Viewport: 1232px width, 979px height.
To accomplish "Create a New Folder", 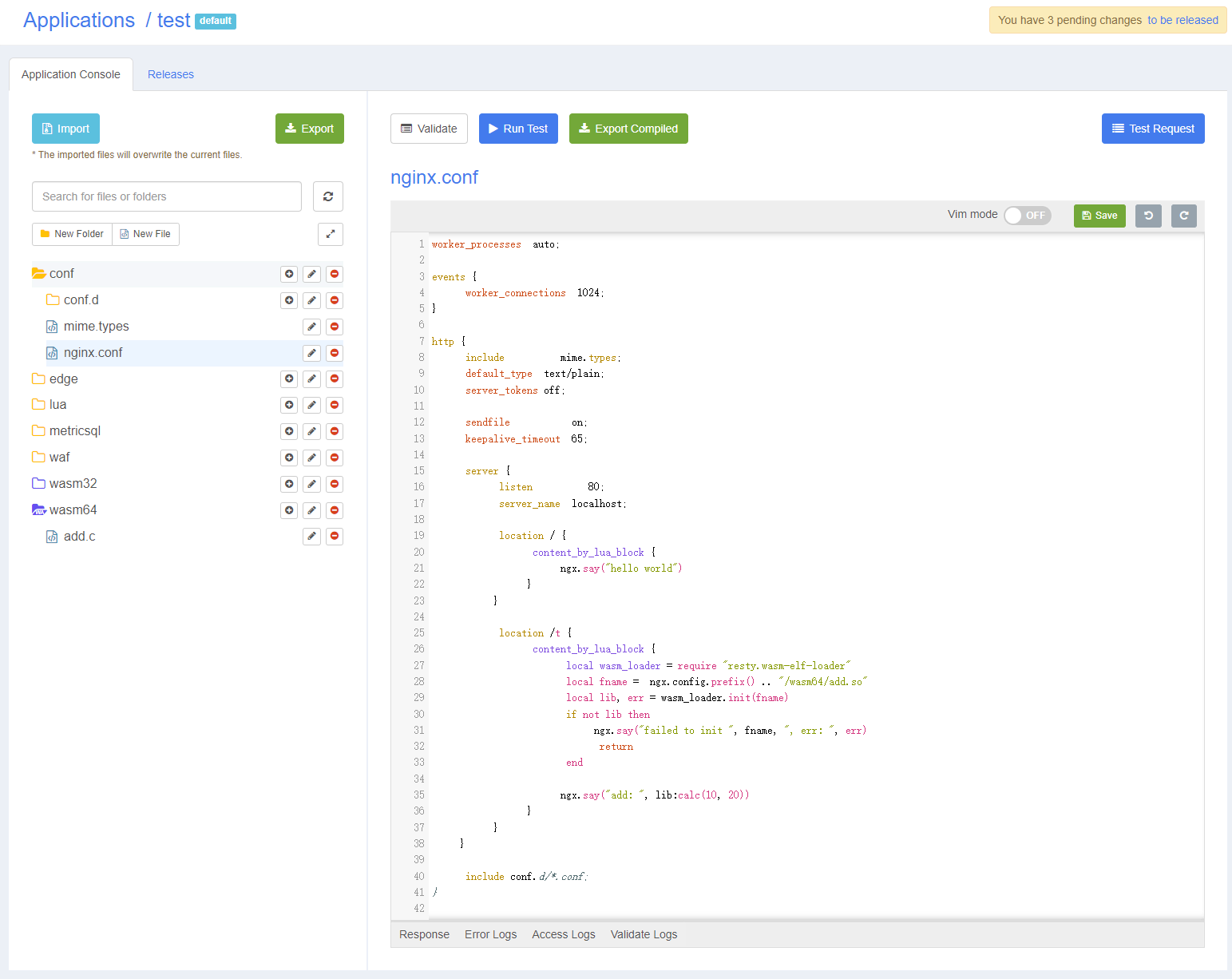I will pyautogui.click(x=72, y=234).
